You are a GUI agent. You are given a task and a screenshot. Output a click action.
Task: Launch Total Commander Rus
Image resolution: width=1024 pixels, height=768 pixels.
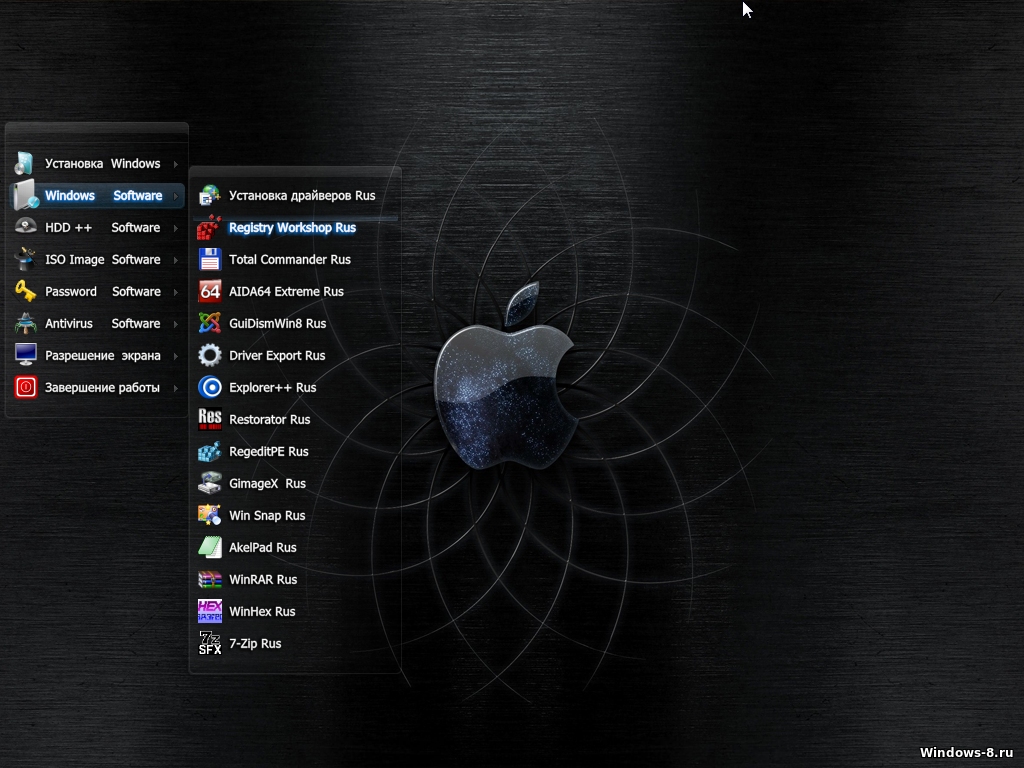pyautogui.click(x=295, y=259)
